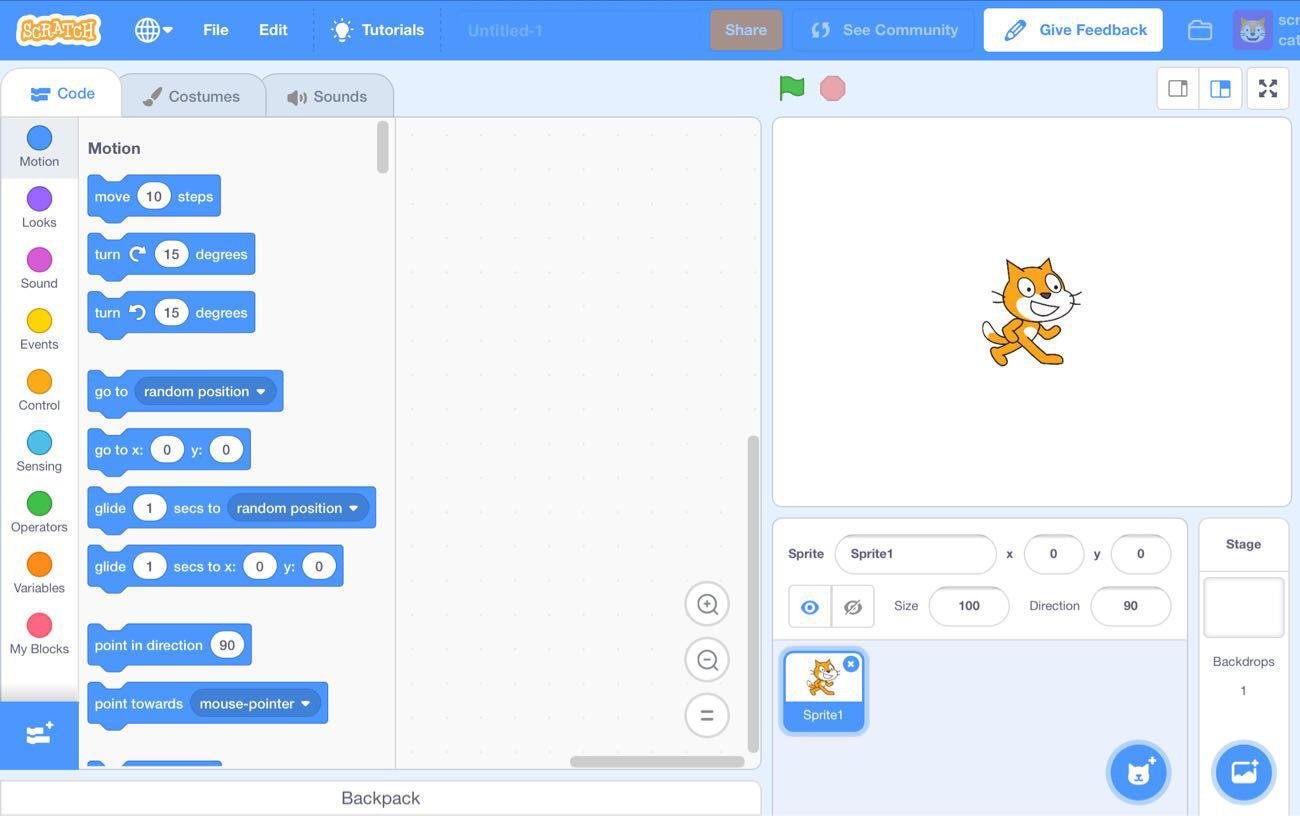Open glide secs to random position dropdown
The image size is (1300, 816).
coord(298,508)
